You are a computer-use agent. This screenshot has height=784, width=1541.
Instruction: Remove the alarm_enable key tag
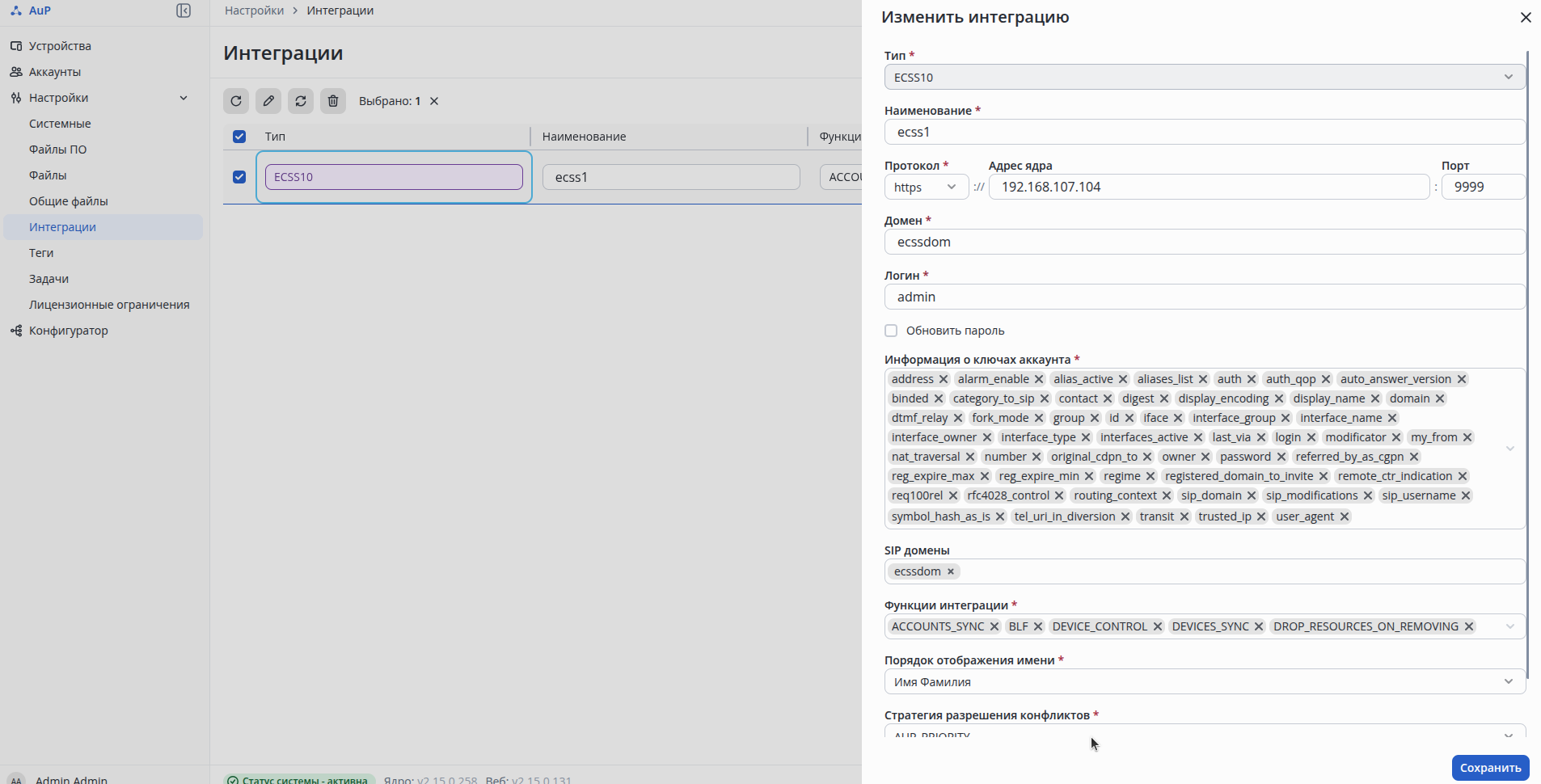pyautogui.click(x=1039, y=379)
